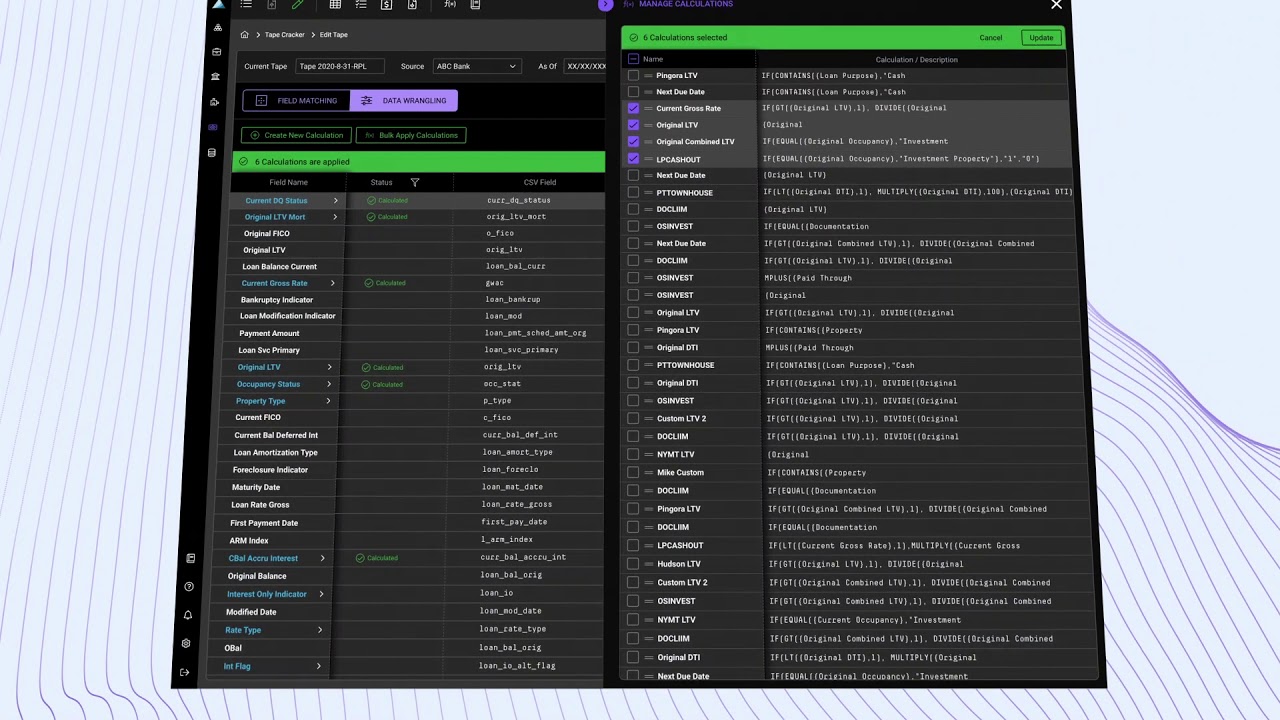Open the notifications bell icon

click(187, 615)
